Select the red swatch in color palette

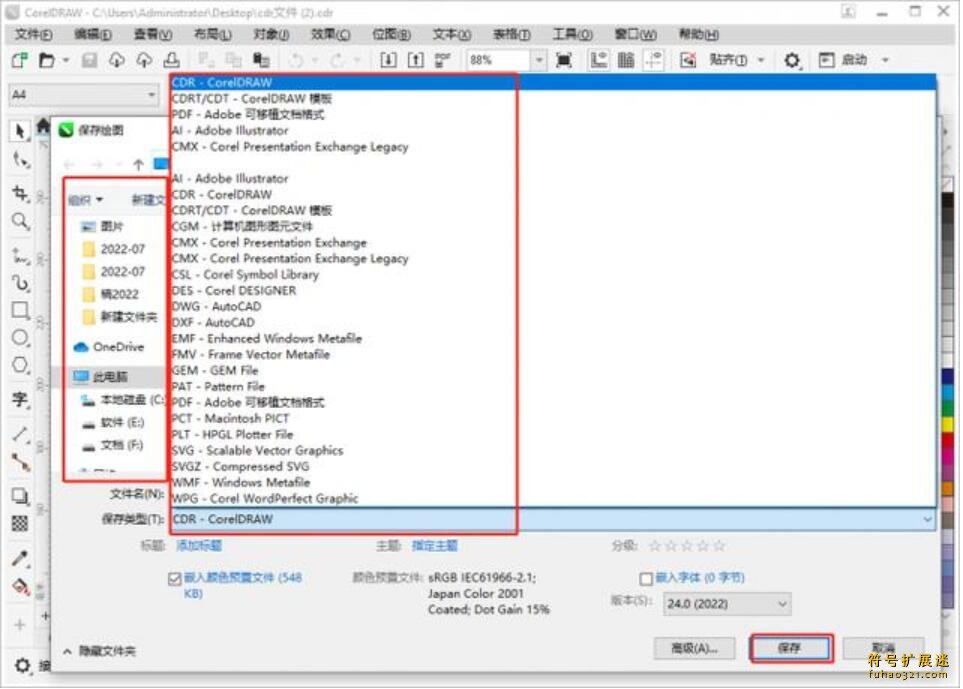pyautogui.click(x=948, y=439)
